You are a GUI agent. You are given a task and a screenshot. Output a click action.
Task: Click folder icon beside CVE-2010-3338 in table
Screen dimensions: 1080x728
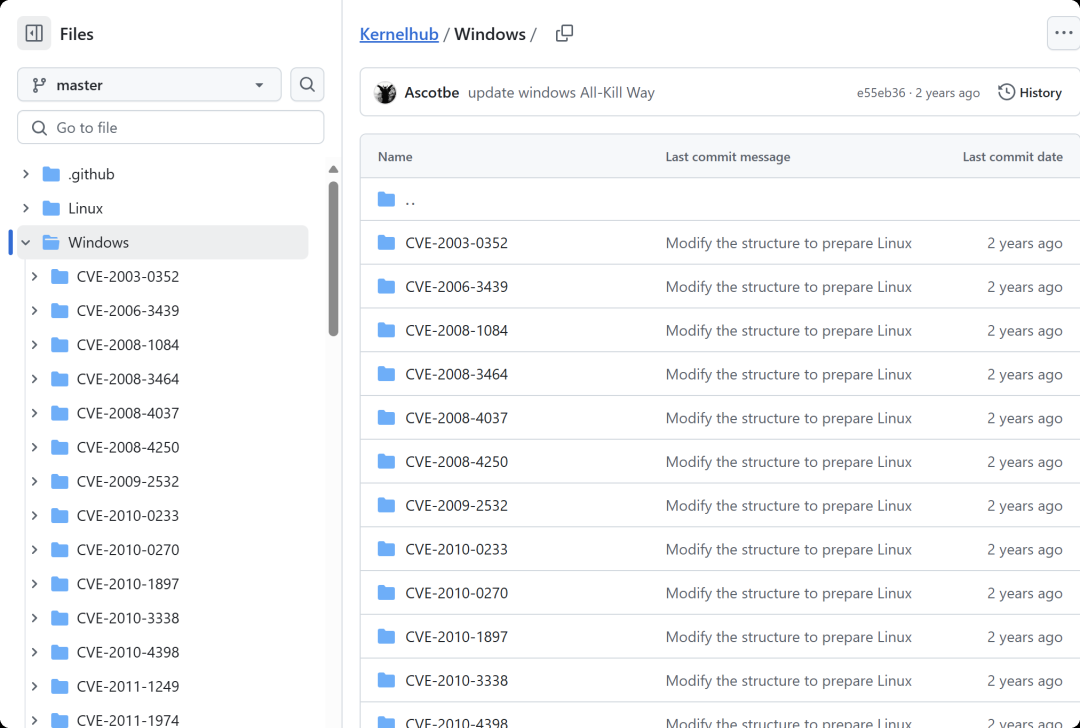[x=386, y=680]
